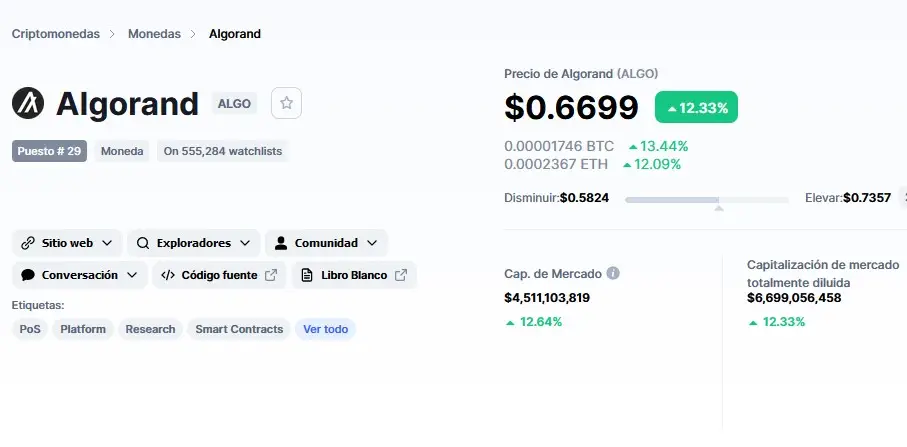Click the Disminuir $0.5824 low value
This screenshot has width=907, height=447.
tap(556, 198)
